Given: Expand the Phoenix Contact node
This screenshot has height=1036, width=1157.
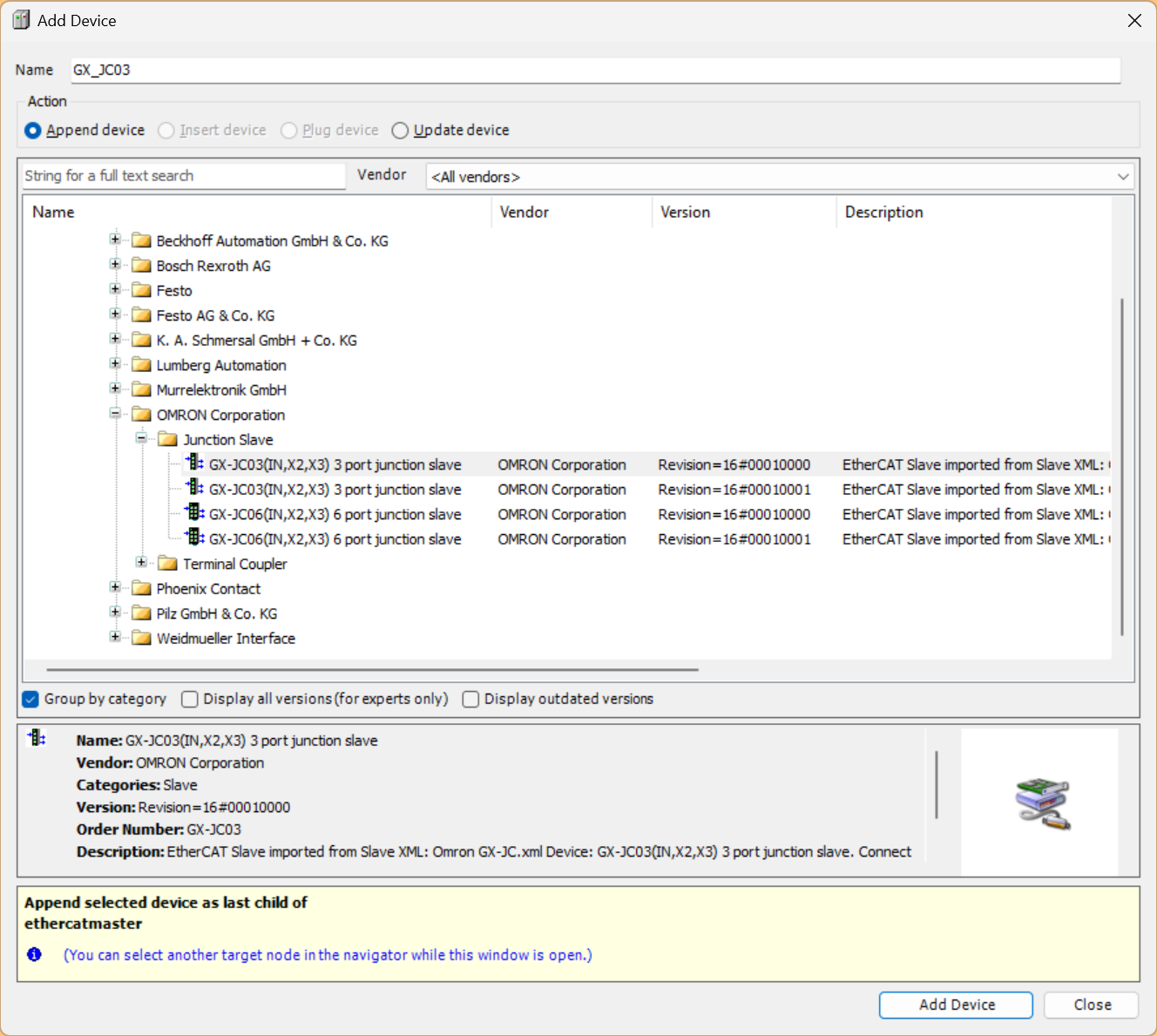Looking at the screenshot, I should click(115, 587).
